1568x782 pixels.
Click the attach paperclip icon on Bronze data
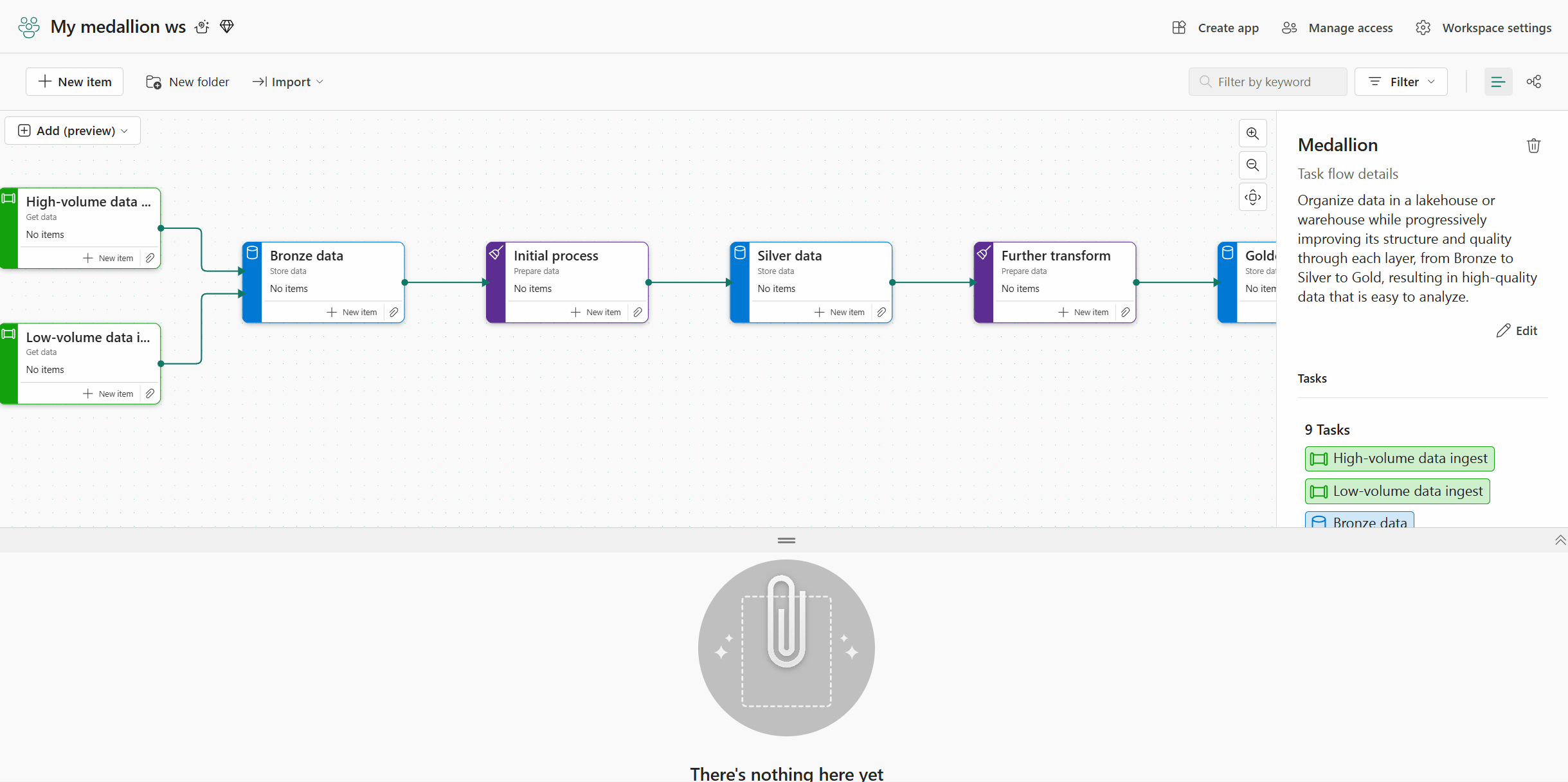click(394, 312)
